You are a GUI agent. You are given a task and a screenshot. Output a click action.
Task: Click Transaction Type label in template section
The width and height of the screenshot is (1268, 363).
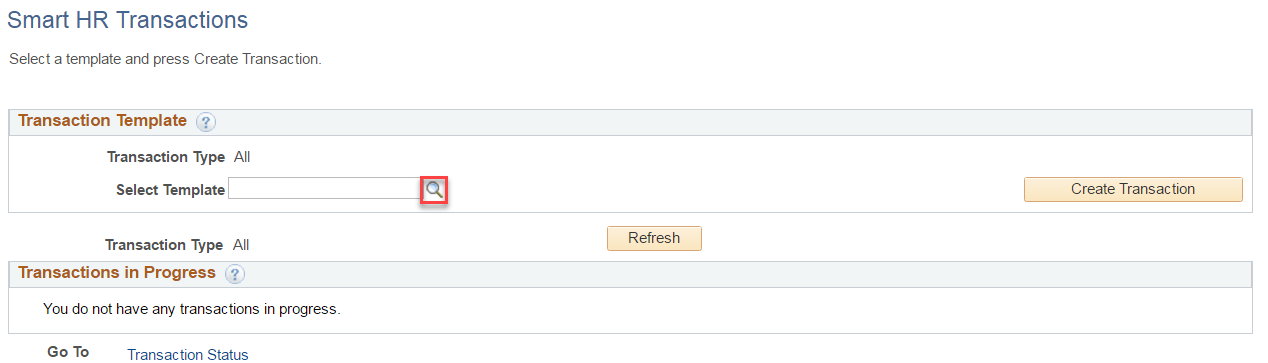pyautogui.click(x=166, y=157)
